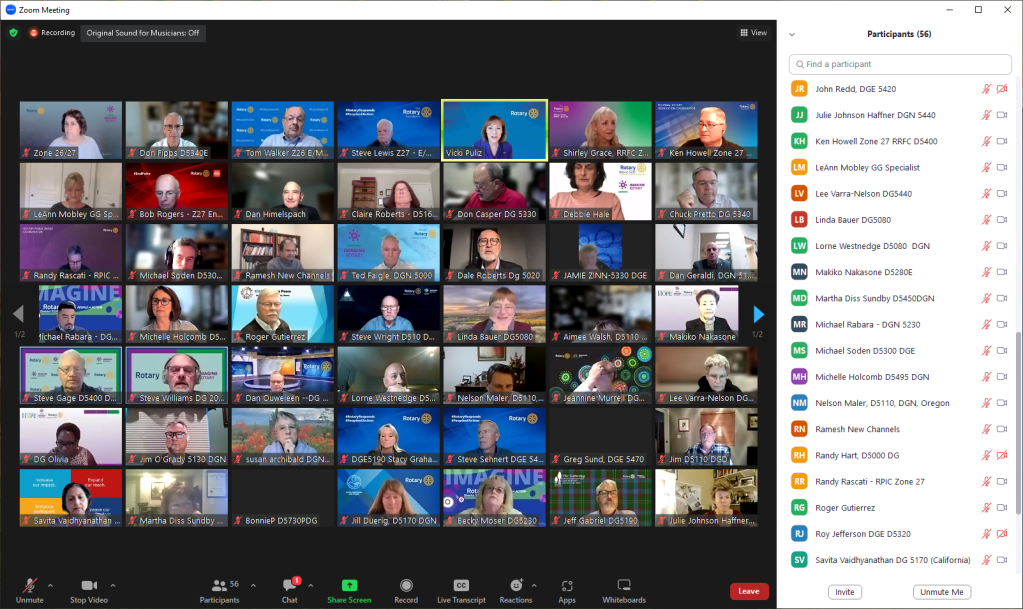Open the Chat panel
Viewport: 1023px width, 609px height.
289,585
